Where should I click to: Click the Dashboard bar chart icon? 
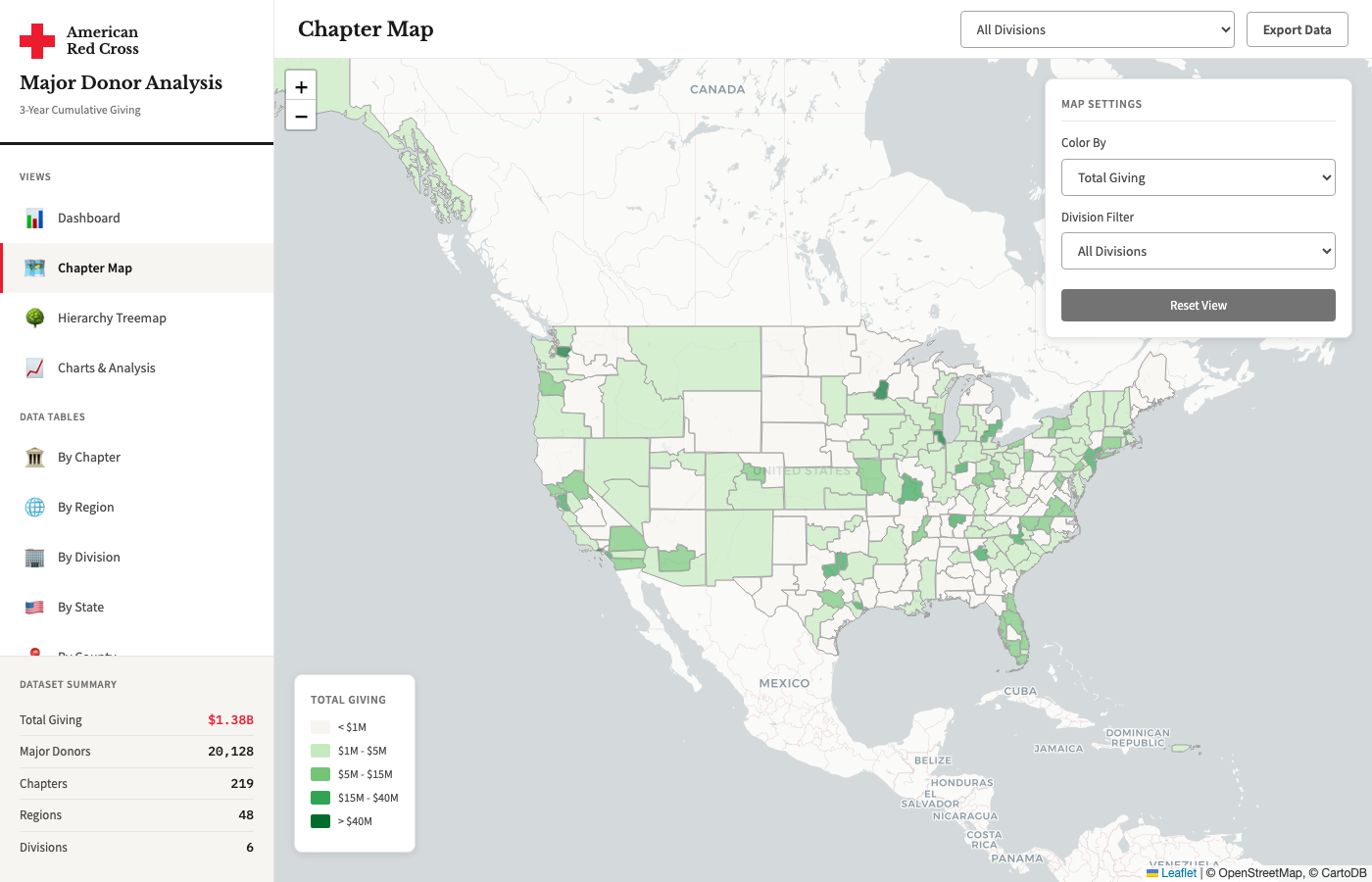point(35,219)
